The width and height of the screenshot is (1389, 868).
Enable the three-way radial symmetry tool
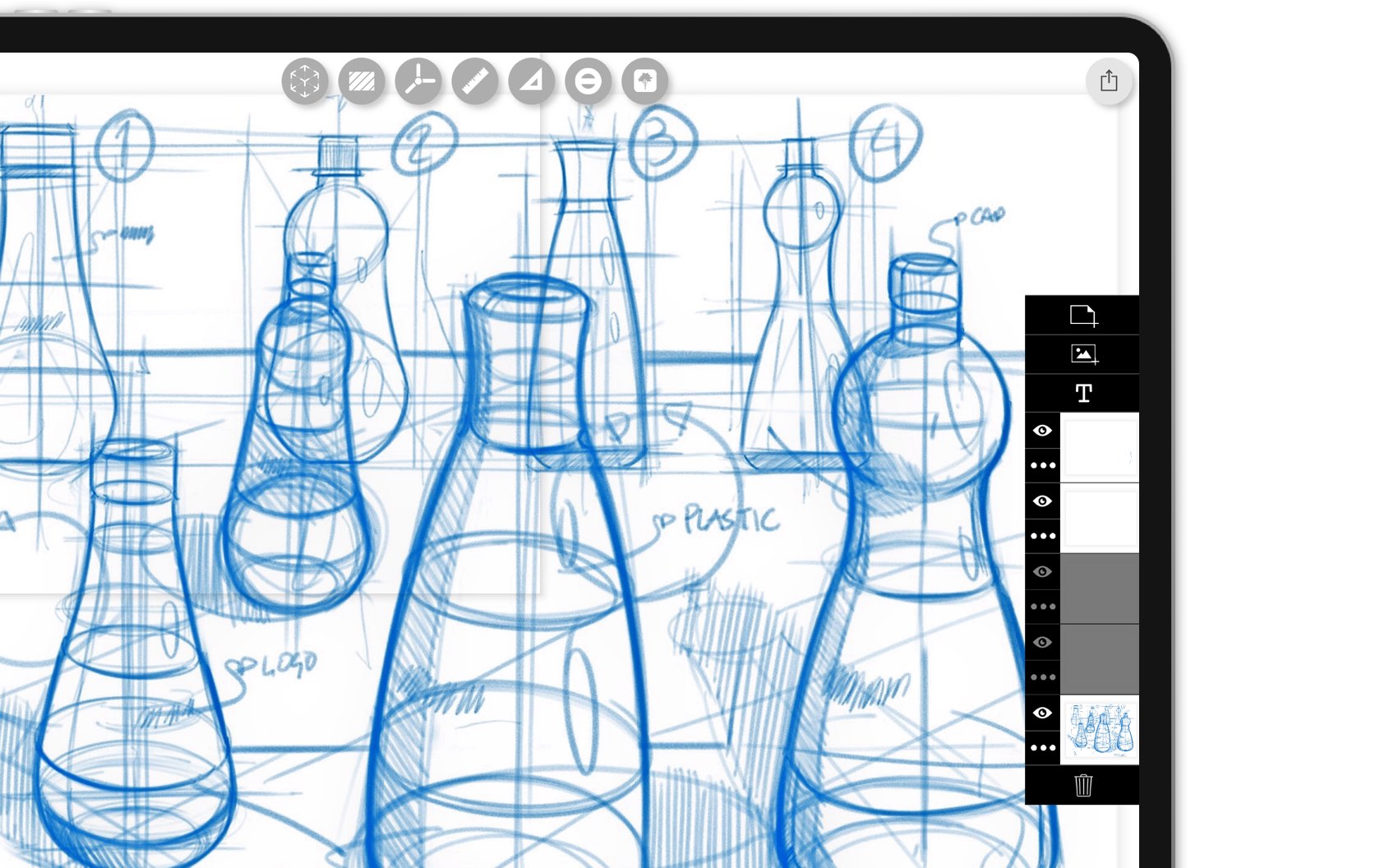(x=418, y=81)
